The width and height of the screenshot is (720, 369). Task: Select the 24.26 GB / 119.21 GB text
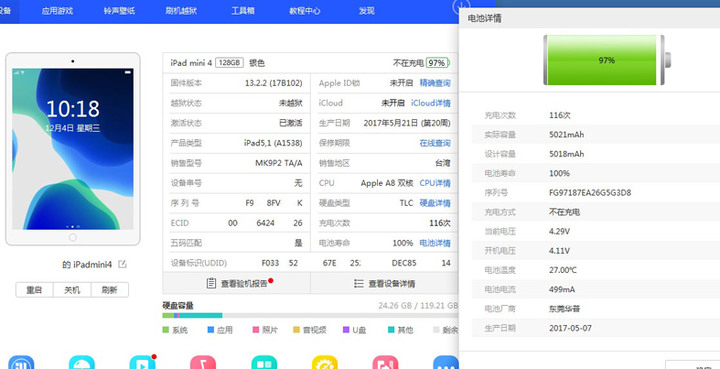(x=418, y=305)
